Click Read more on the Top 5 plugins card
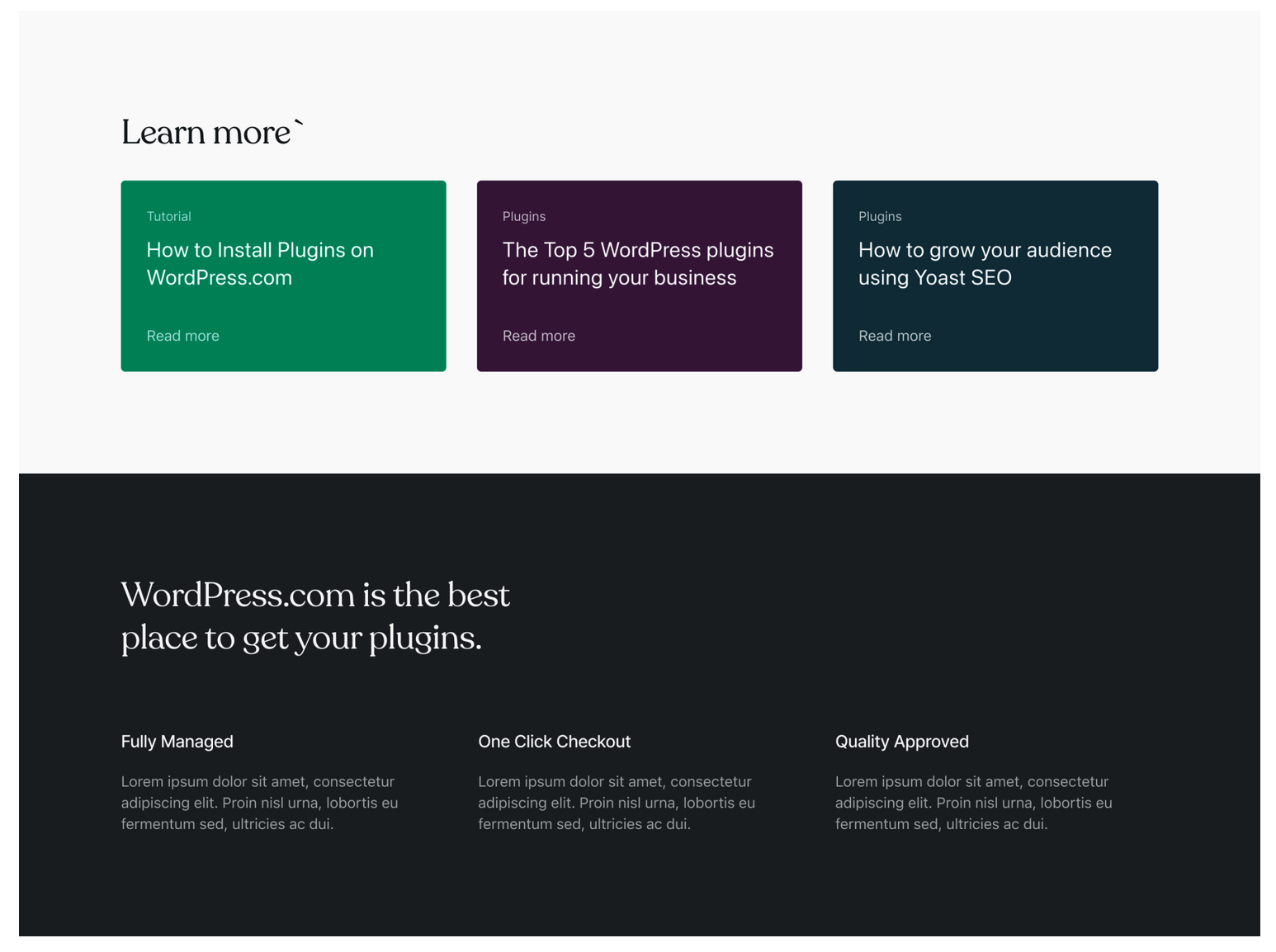This screenshot has height=952, width=1276. tap(539, 336)
